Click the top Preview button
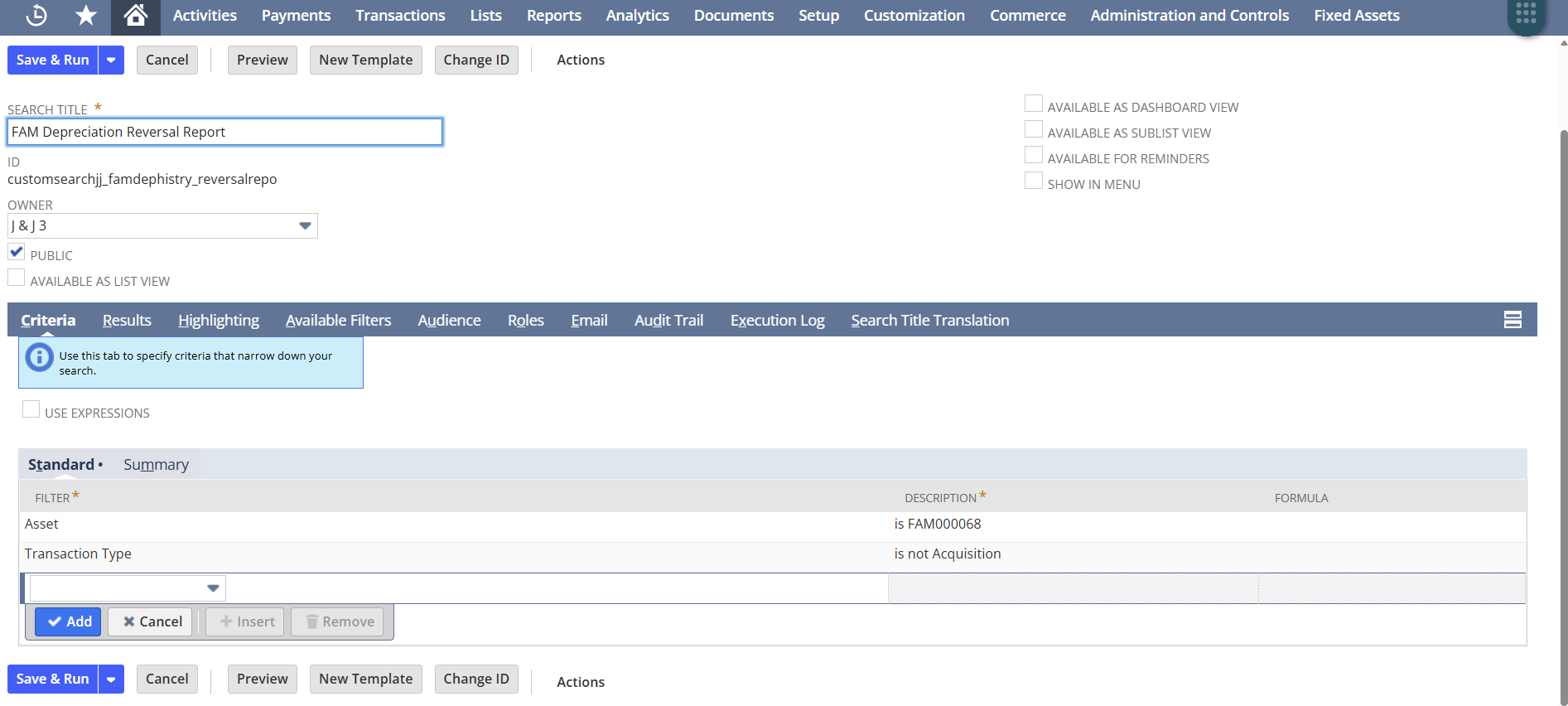The image size is (1568, 706). click(262, 60)
